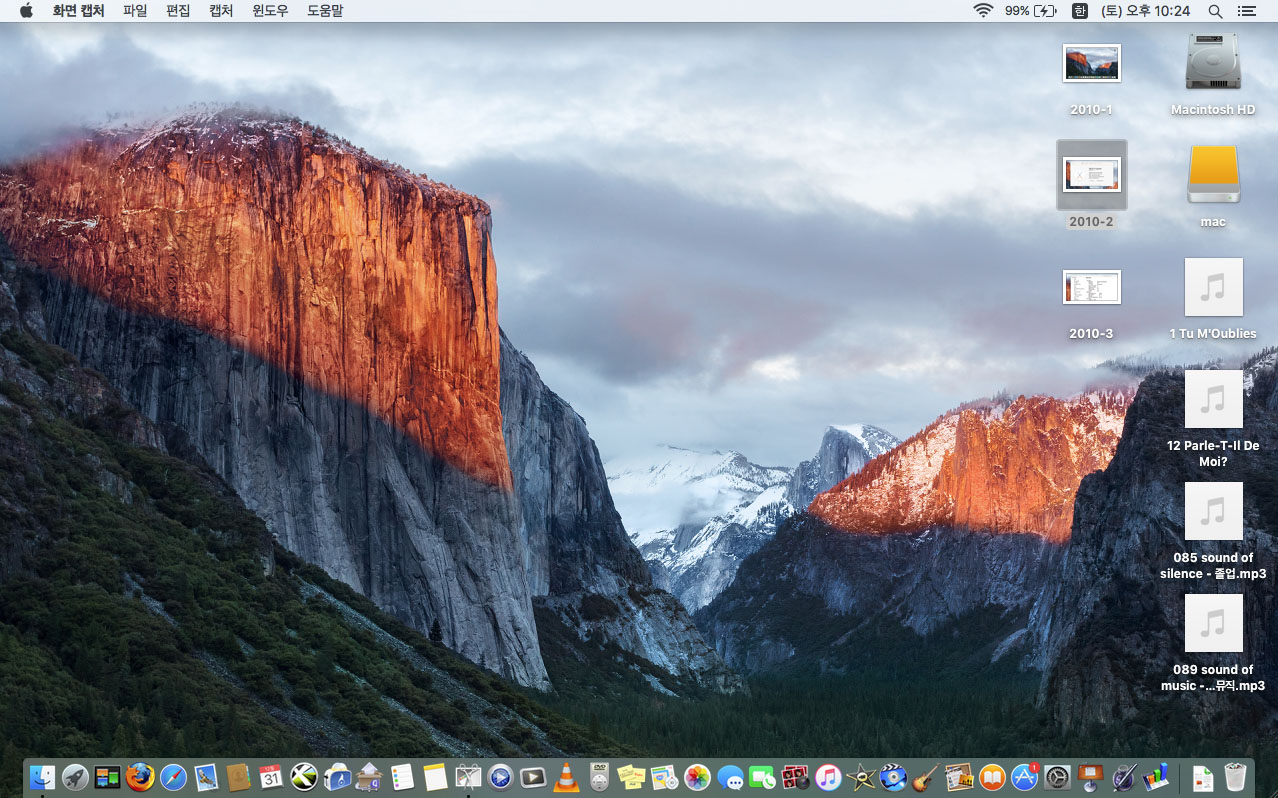The image size is (1278, 798).
Task: Launch the Photos app in Dock
Action: click(697, 777)
